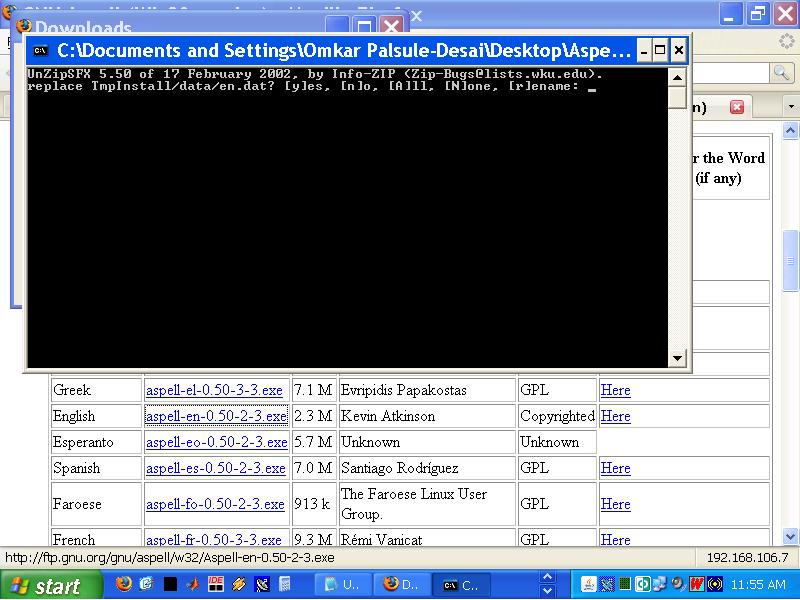Image resolution: width=800 pixels, height=600 pixels.
Task: Click the taskbar clock showing 11:55 AM
Action: (x=758, y=585)
